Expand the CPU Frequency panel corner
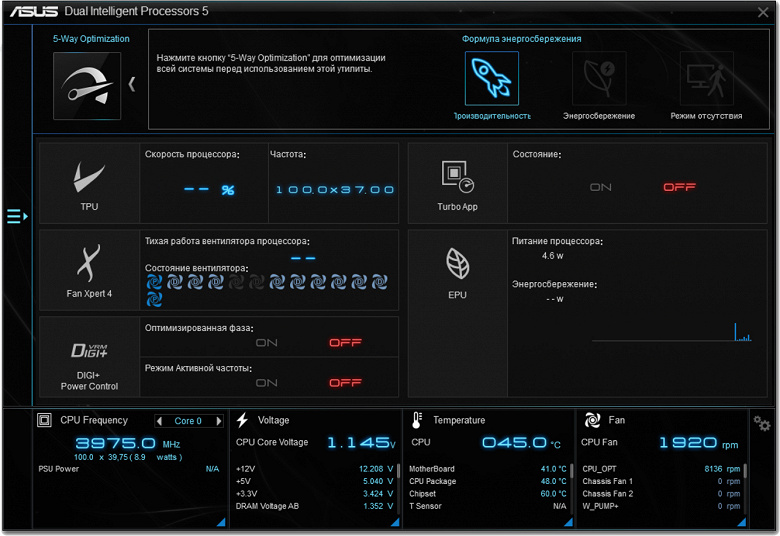This screenshot has width=780, height=536. coord(221,522)
